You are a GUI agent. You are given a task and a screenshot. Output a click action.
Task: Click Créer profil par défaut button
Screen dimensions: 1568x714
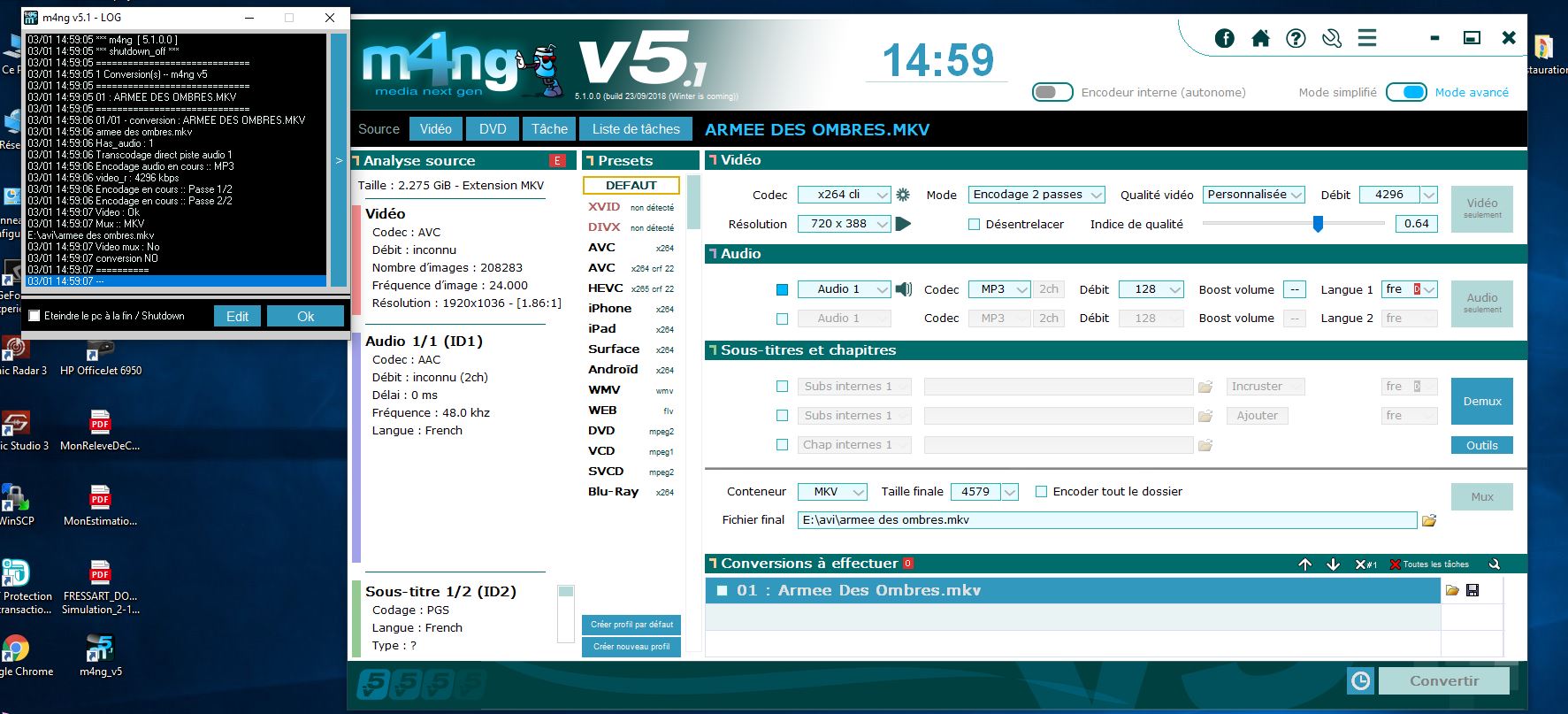point(631,625)
